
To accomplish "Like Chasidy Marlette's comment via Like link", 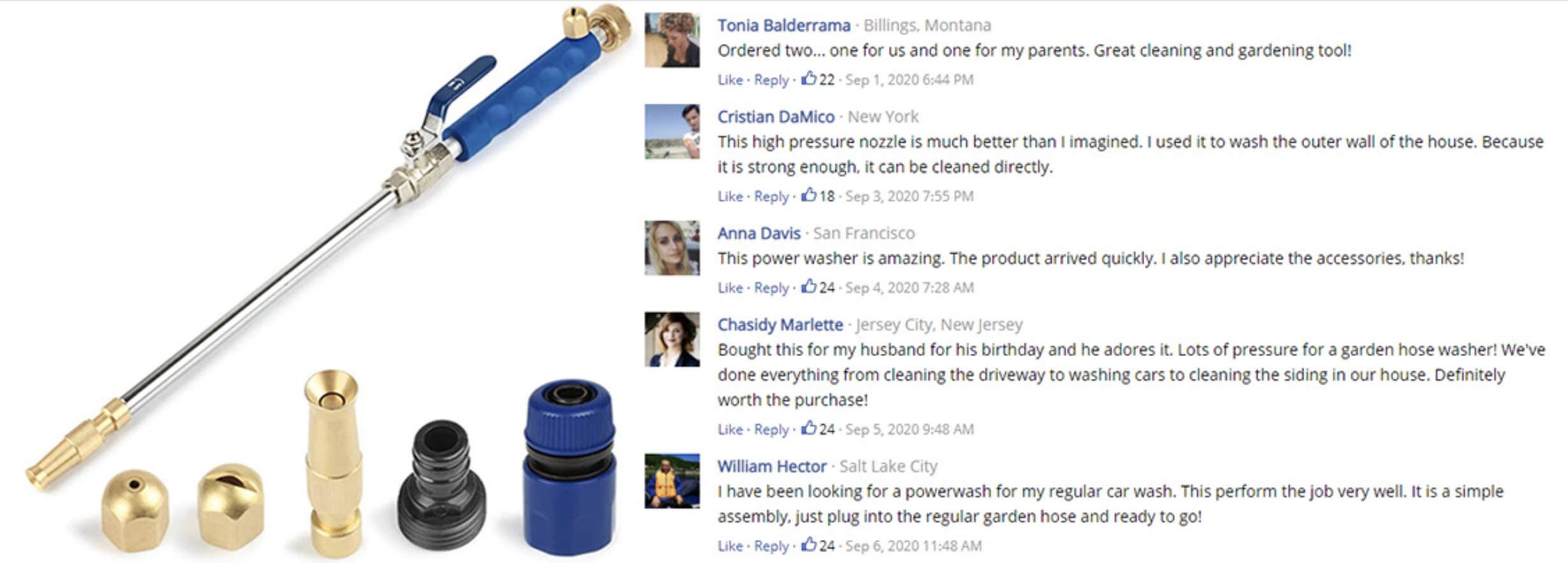I will tap(730, 429).
